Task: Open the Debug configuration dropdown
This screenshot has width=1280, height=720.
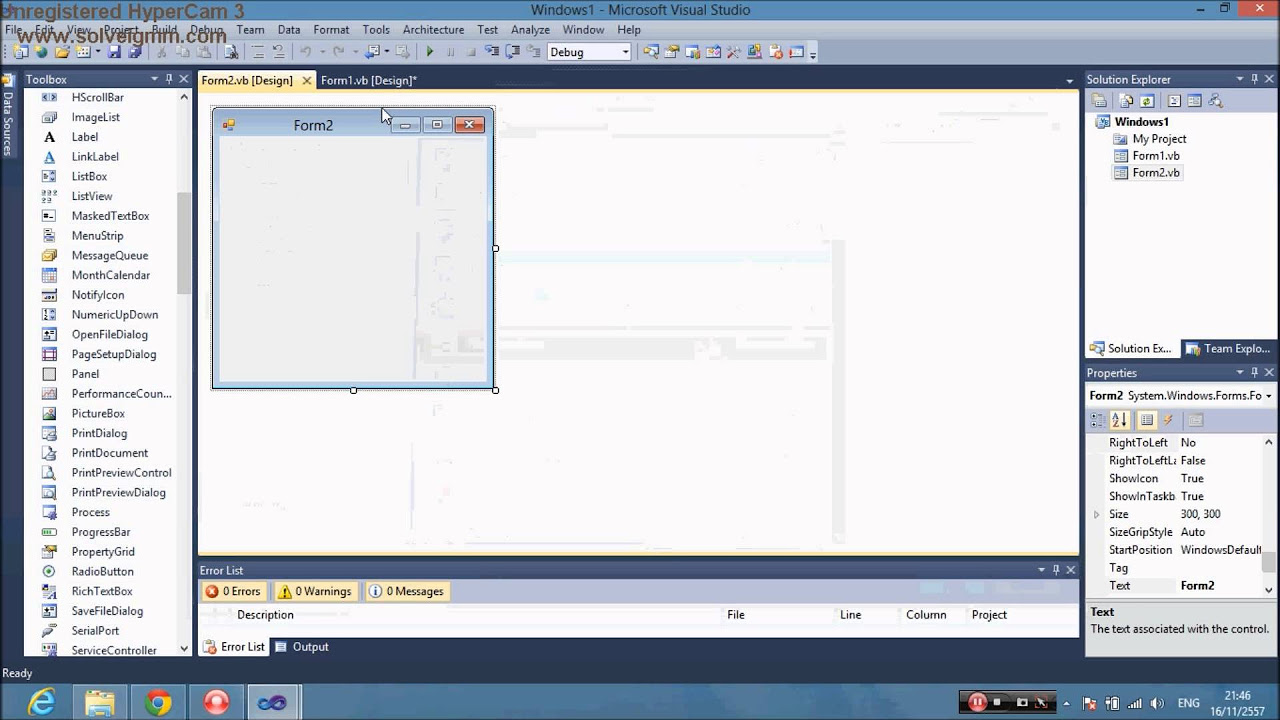Action: (626, 52)
